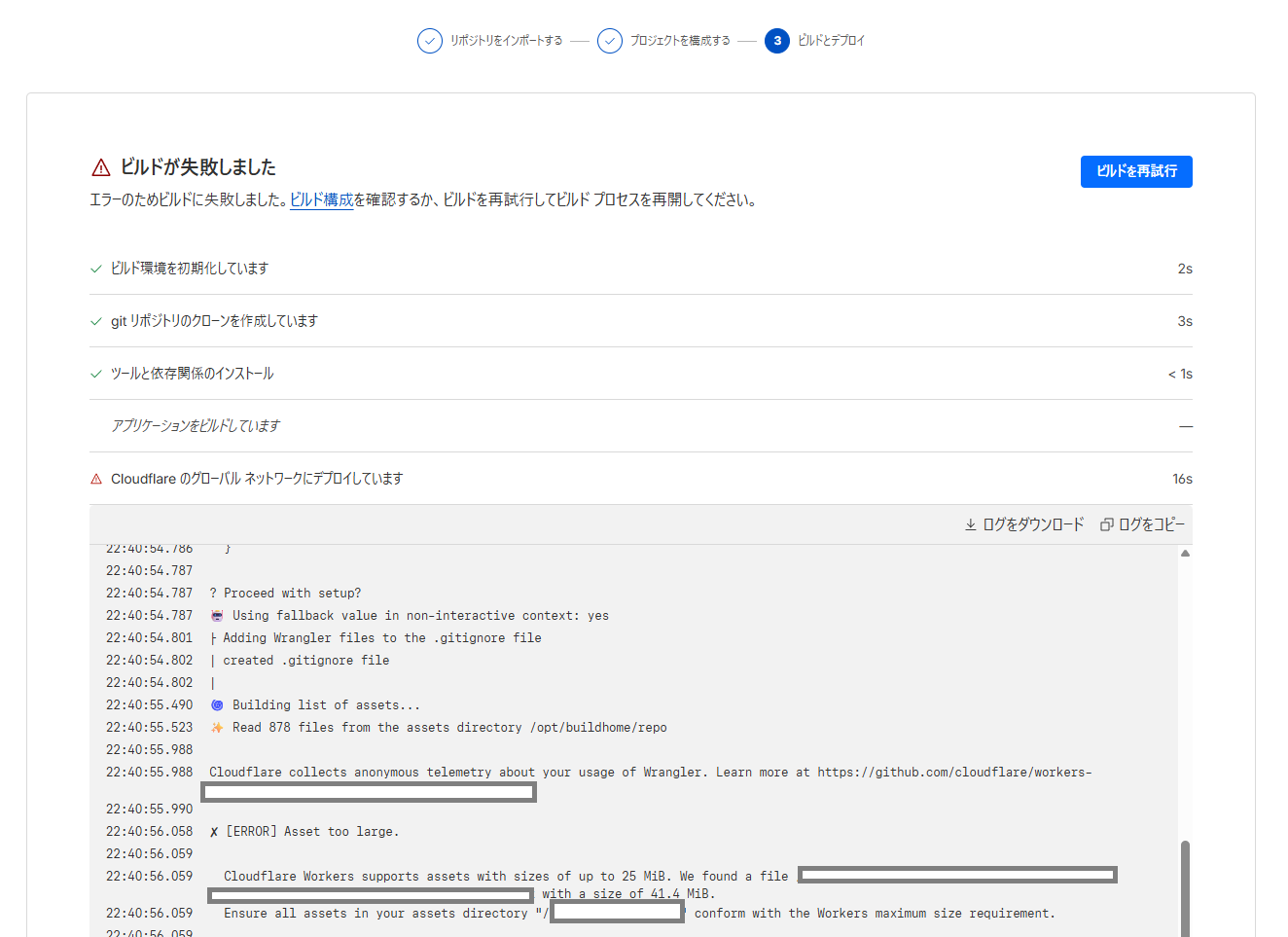Image resolution: width=1288 pixels, height=937 pixels.
Task: Click the 'Using fallback value in non-interactive context' line
Action: [x=410, y=616]
